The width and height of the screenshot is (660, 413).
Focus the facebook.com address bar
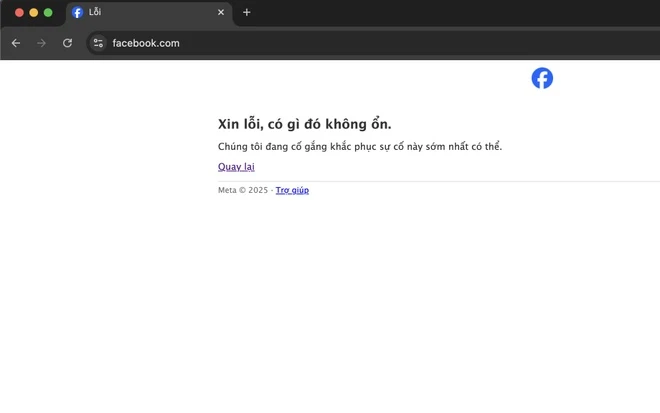300,43
